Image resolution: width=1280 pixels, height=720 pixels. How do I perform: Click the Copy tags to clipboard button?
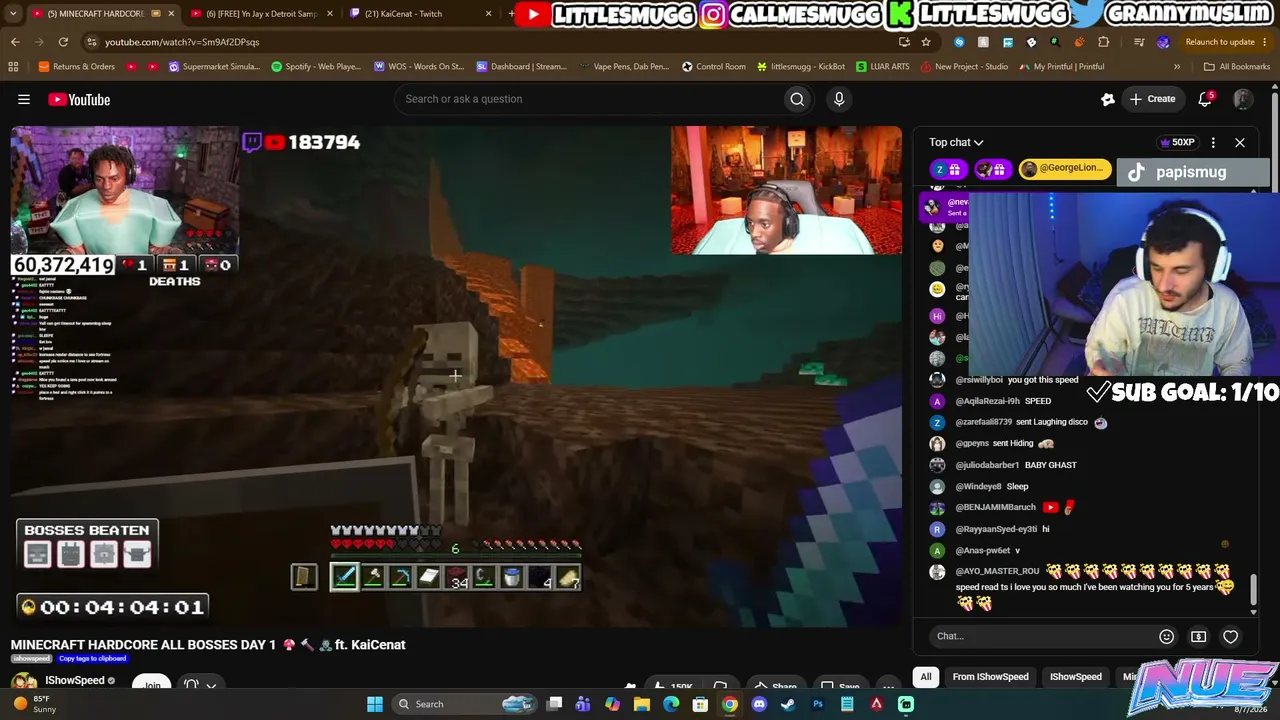(x=93, y=659)
